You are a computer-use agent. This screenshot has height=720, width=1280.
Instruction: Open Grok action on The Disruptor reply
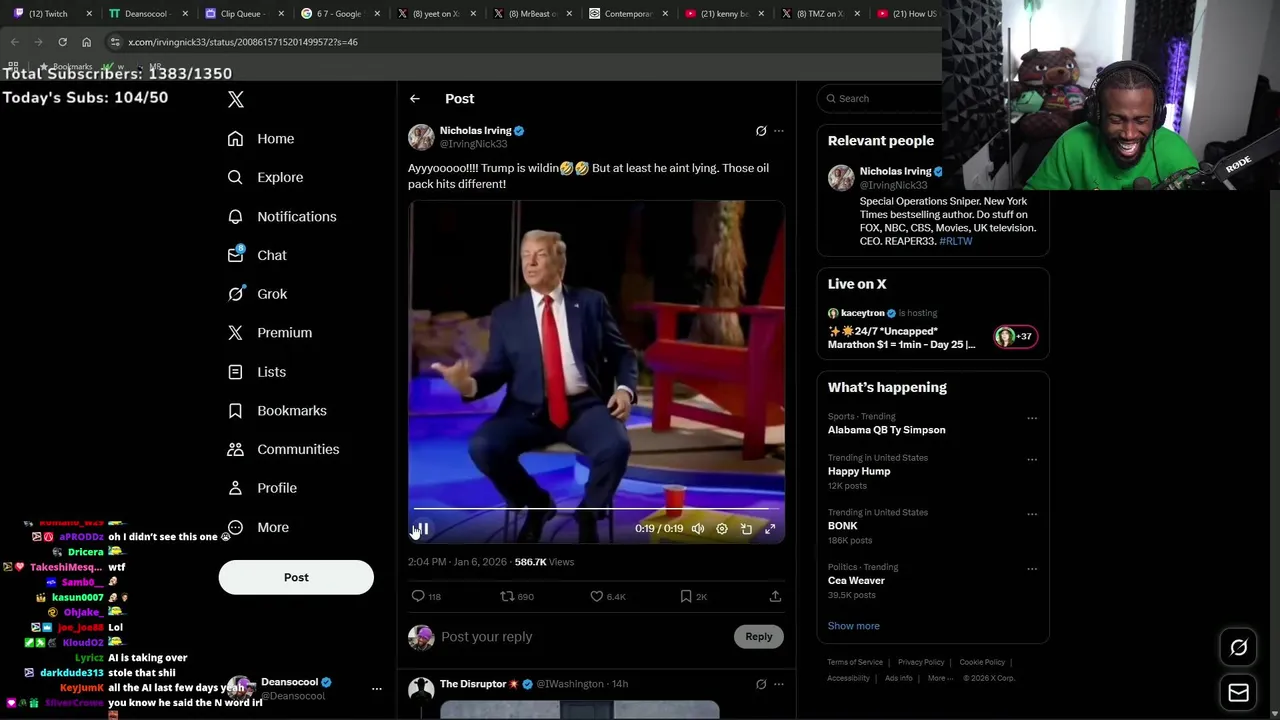click(761, 685)
